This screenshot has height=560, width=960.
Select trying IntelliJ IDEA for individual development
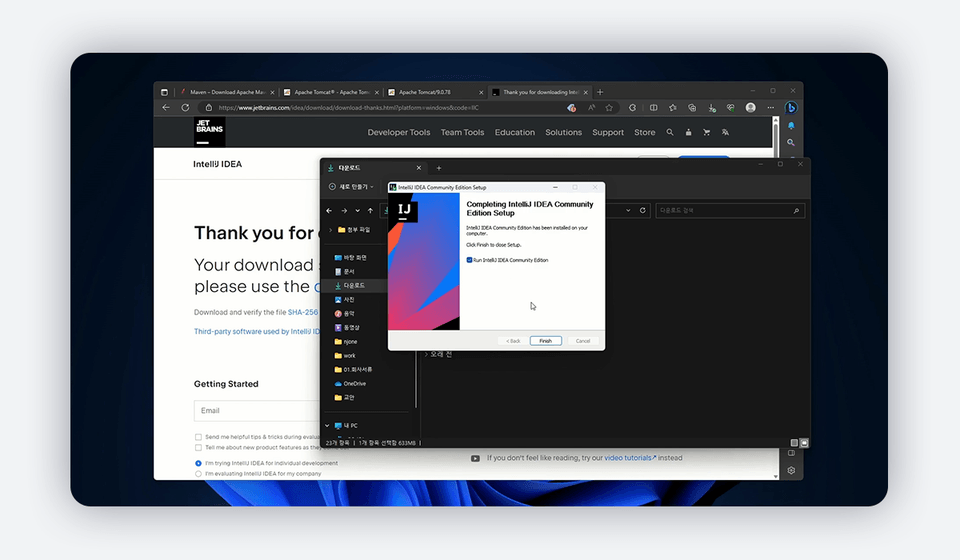[x=198, y=463]
